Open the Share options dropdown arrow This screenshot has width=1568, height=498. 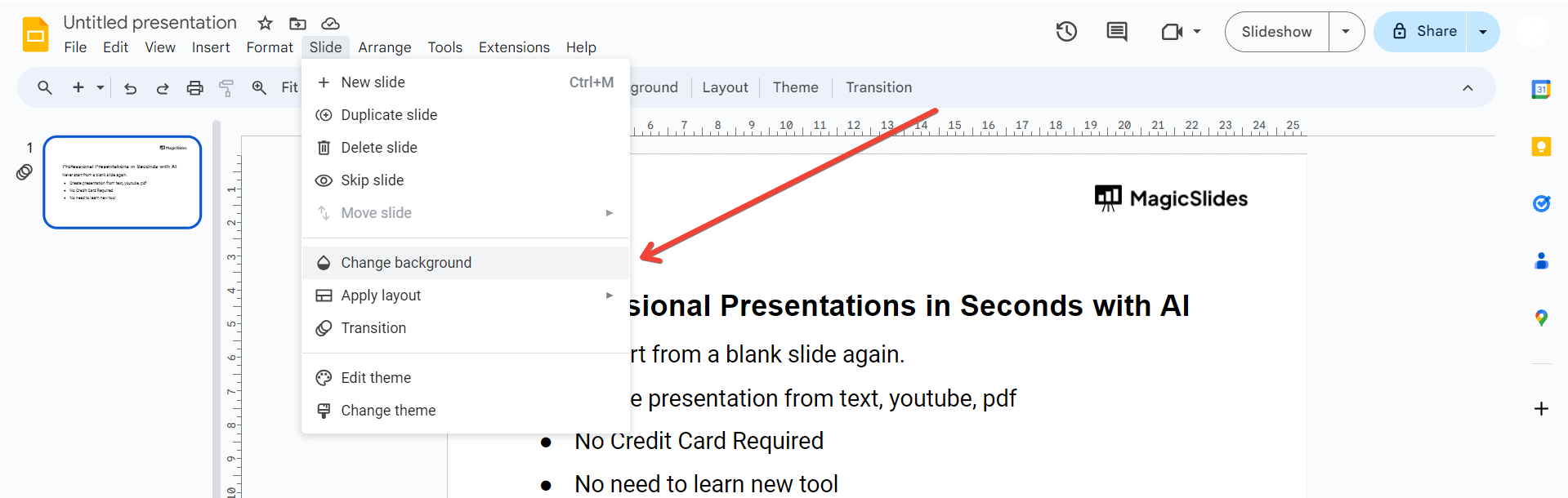pyautogui.click(x=1483, y=32)
